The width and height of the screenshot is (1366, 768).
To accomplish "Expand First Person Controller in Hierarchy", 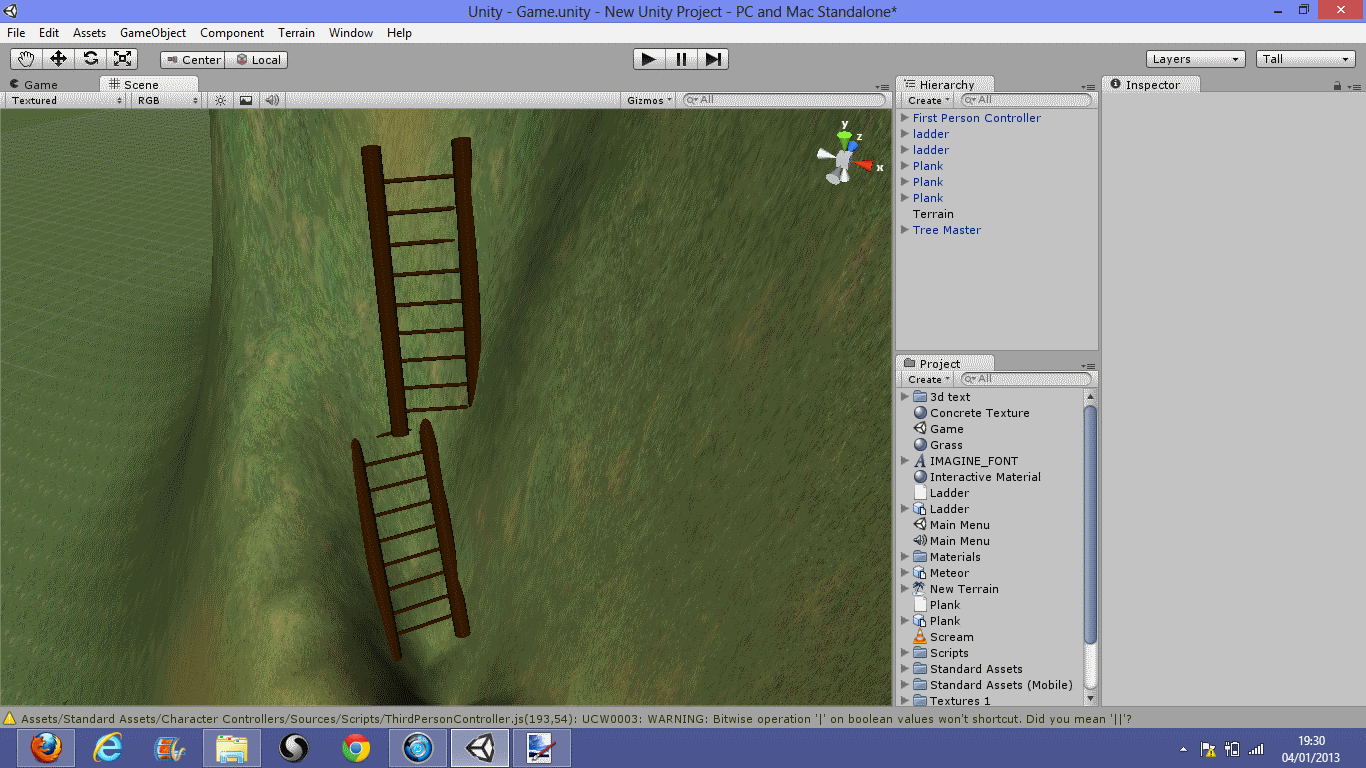I will point(905,118).
